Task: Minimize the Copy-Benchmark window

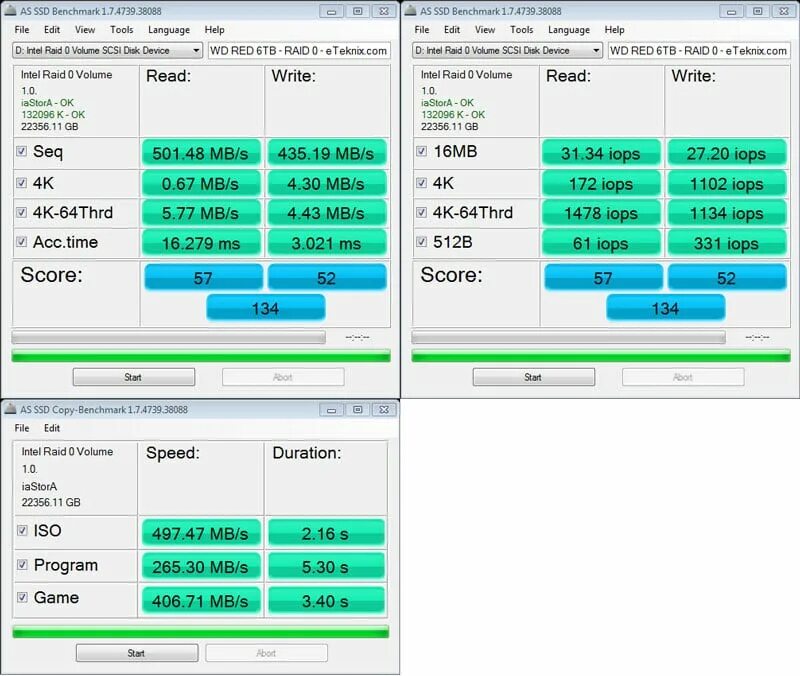Action: pyautogui.click(x=332, y=410)
